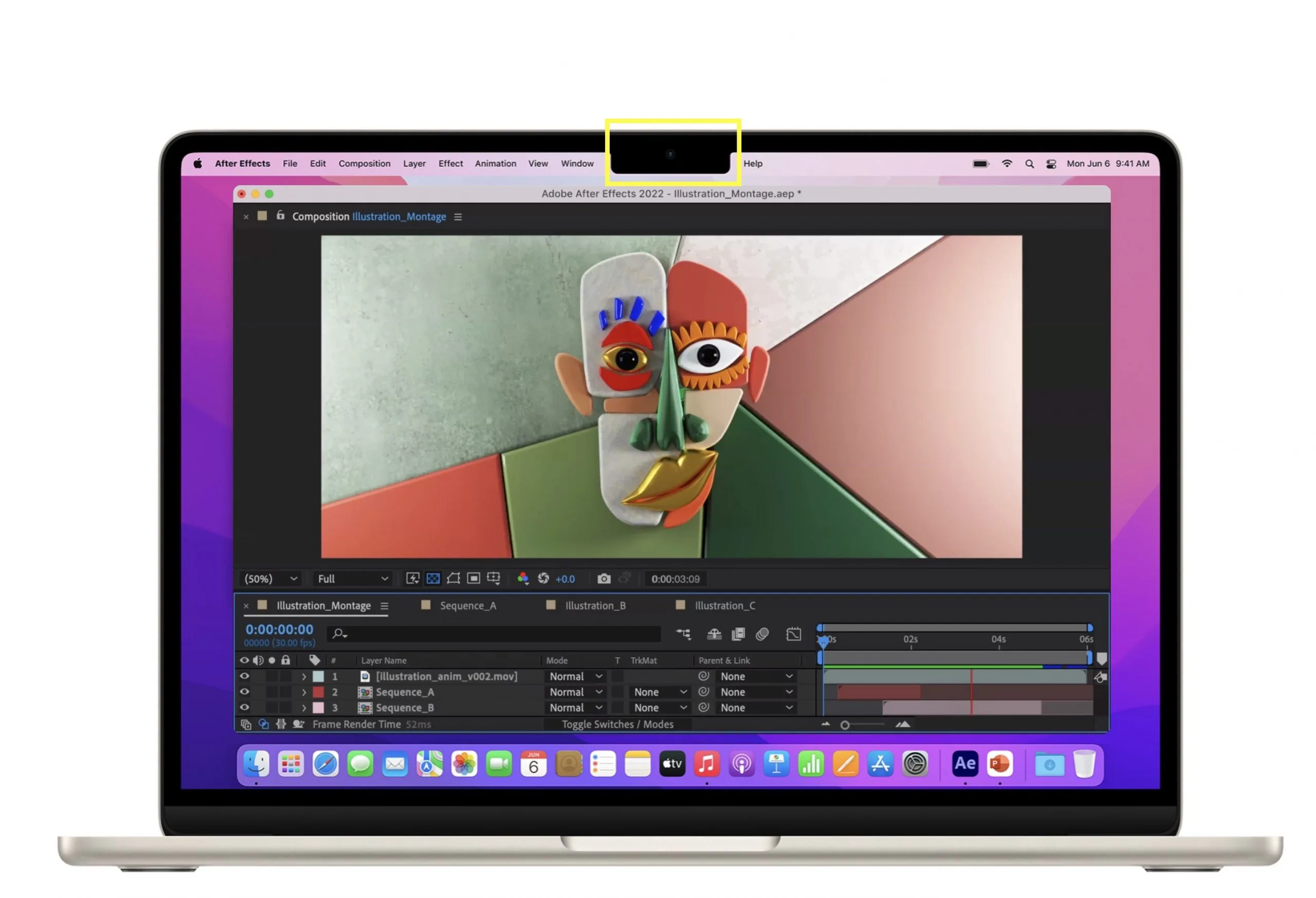Click the Layer Switches pane icon
Image resolution: width=1316 pixels, height=898 pixels.
[x=246, y=725]
